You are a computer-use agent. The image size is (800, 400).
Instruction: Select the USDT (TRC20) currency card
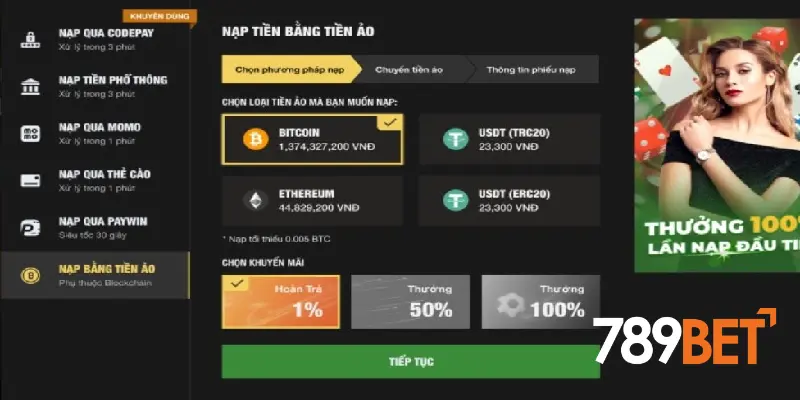pyautogui.click(x=509, y=140)
